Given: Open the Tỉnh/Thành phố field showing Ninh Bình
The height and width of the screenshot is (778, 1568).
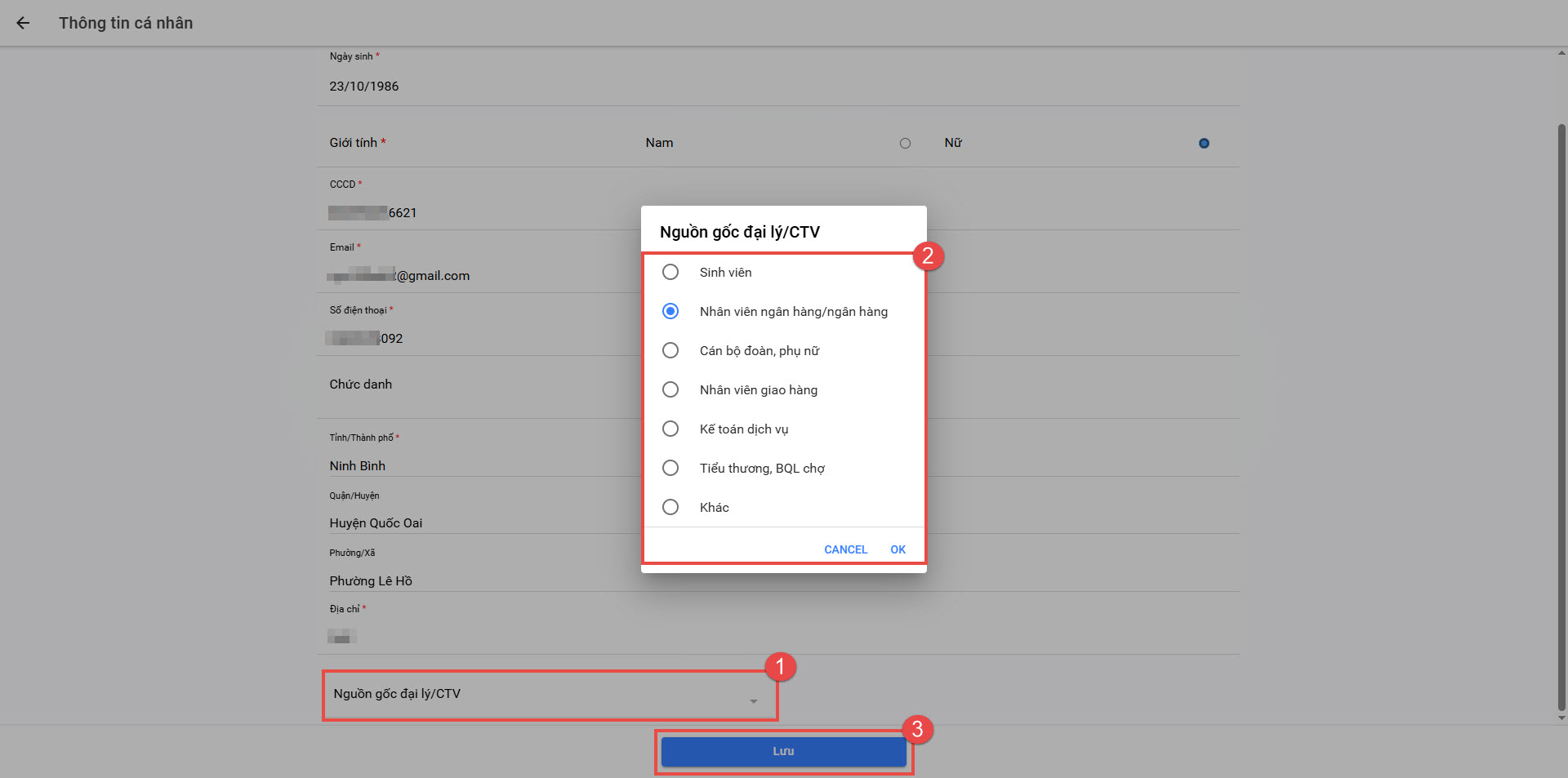Looking at the screenshot, I should coord(482,465).
